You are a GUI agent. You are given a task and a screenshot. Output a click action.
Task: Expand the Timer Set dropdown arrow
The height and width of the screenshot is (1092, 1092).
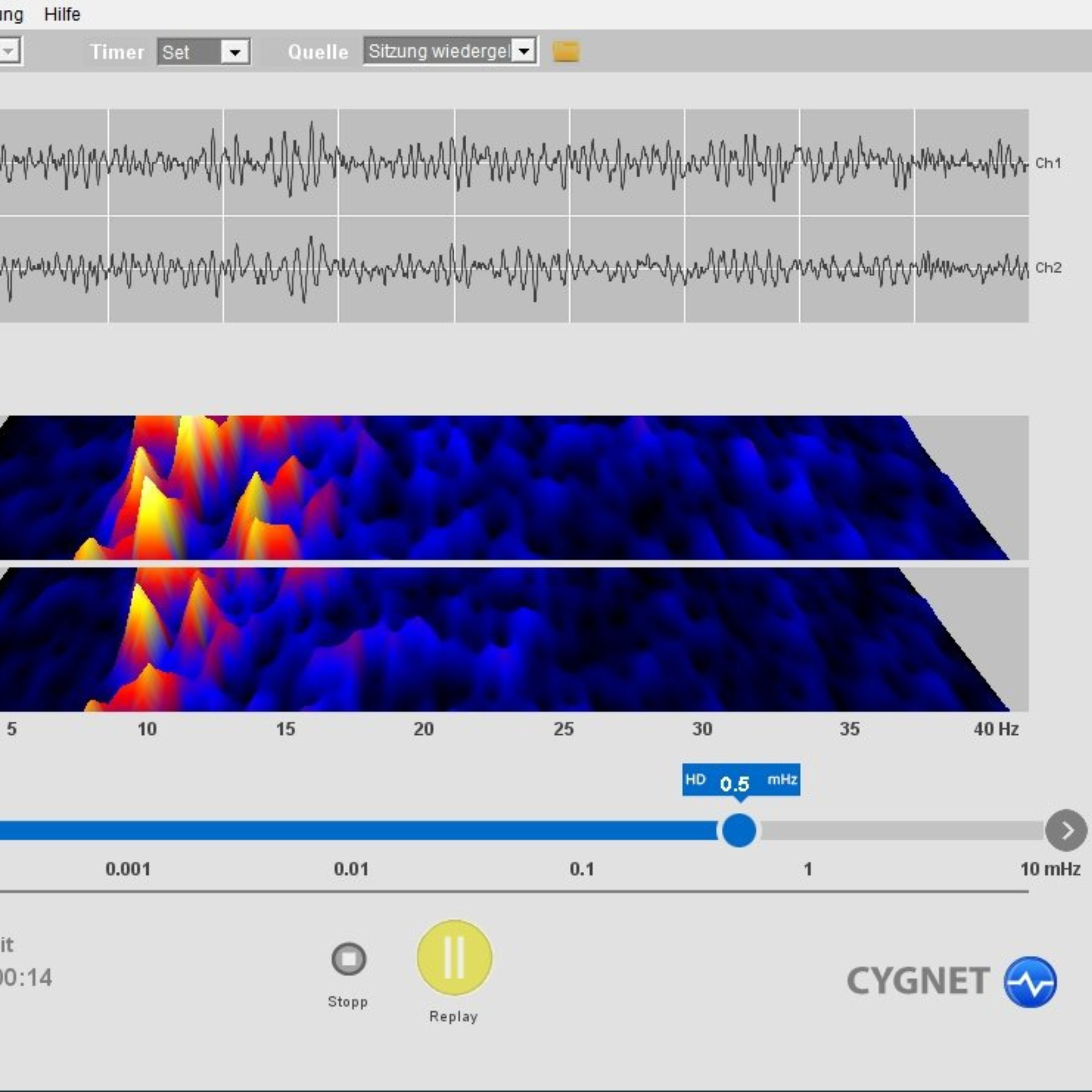(235, 52)
